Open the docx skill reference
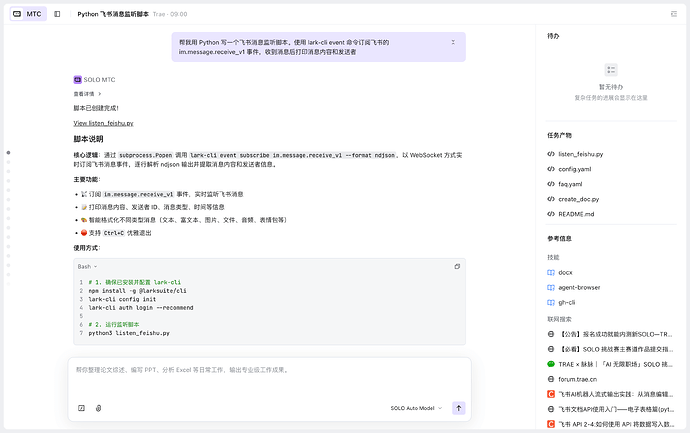690x433 pixels. [x=565, y=272]
